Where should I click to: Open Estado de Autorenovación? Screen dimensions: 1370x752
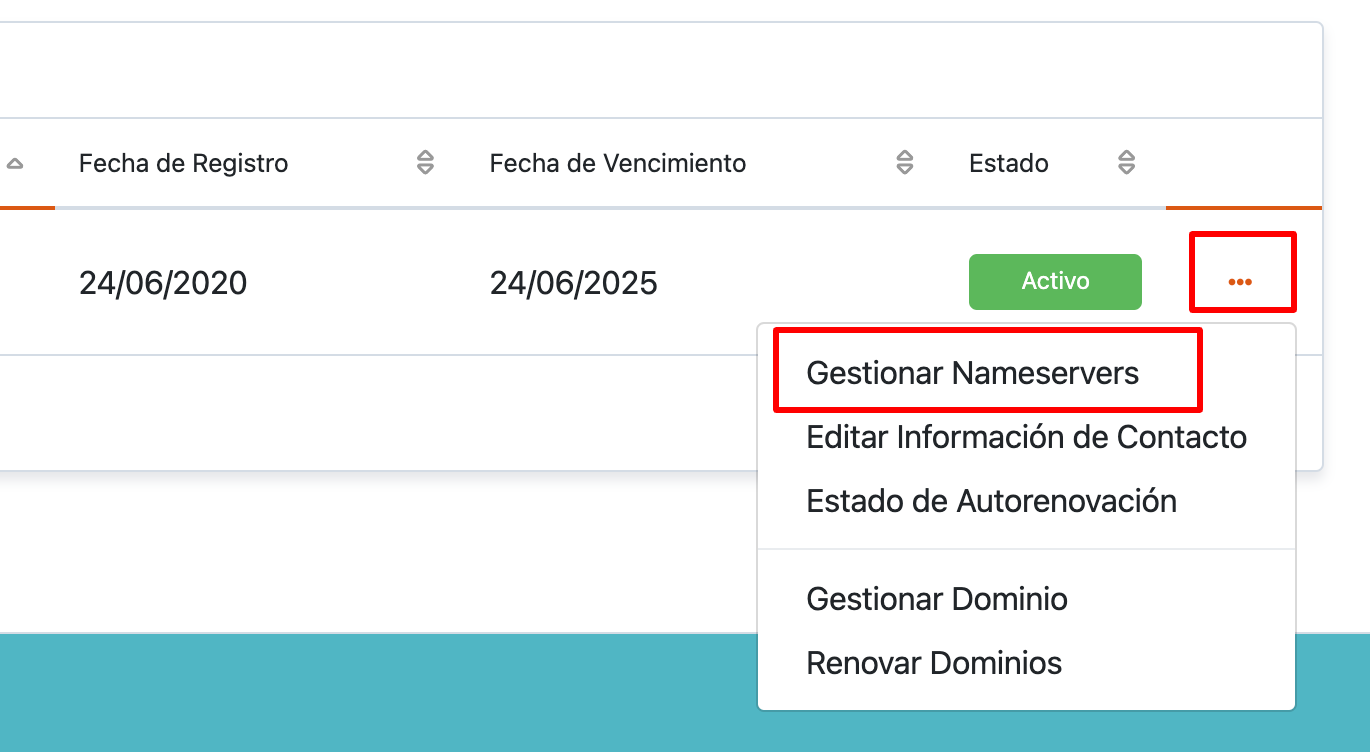(991, 501)
